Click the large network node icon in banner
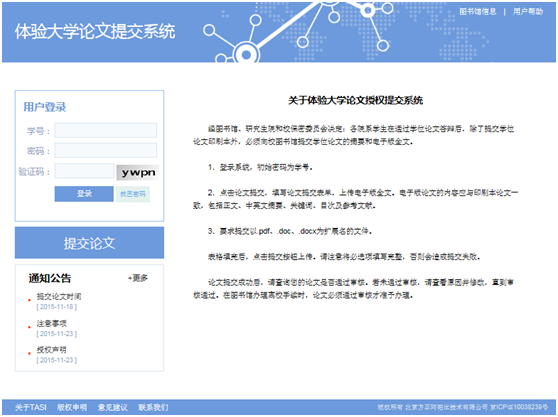 [x=246, y=54]
